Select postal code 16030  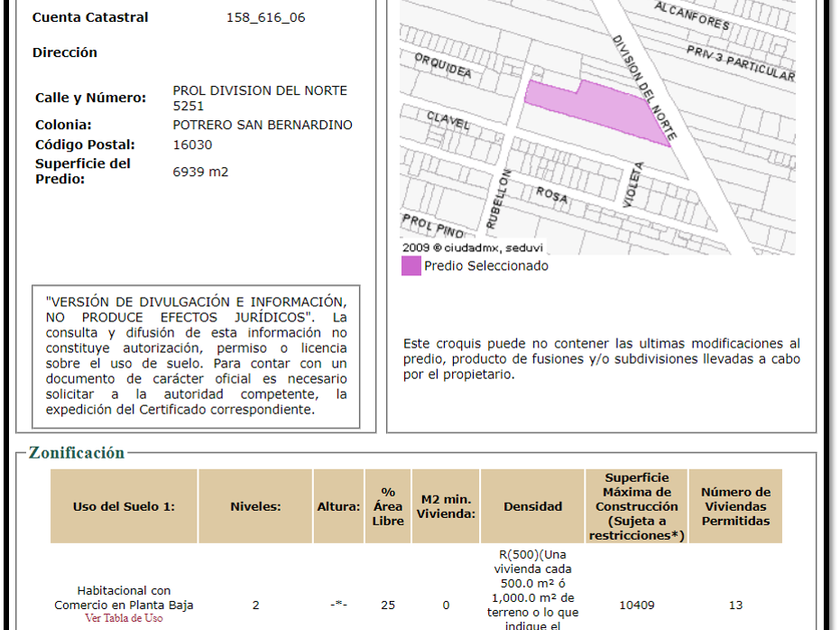coord(192,145)
